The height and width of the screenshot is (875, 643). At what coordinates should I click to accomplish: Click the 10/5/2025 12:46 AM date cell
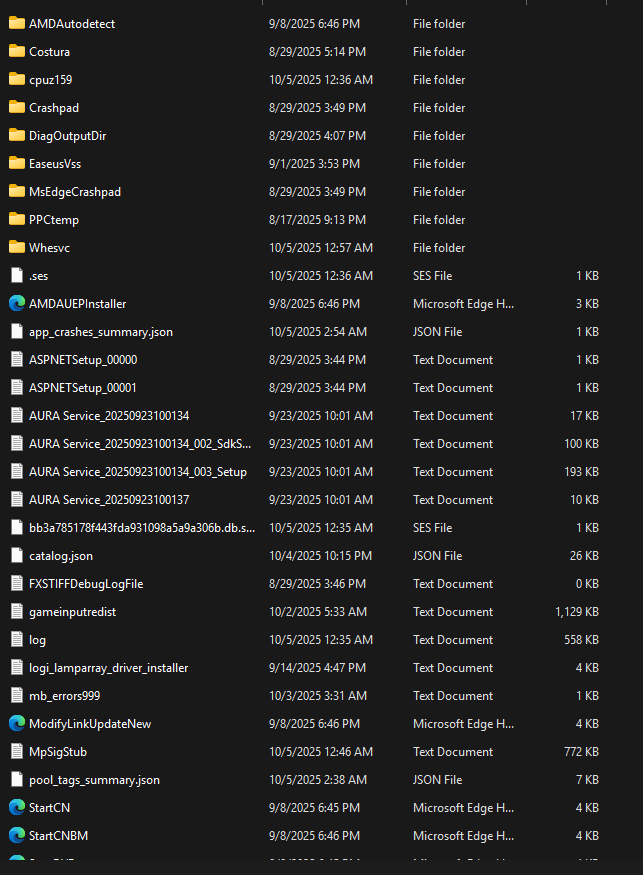click(321, 752)
